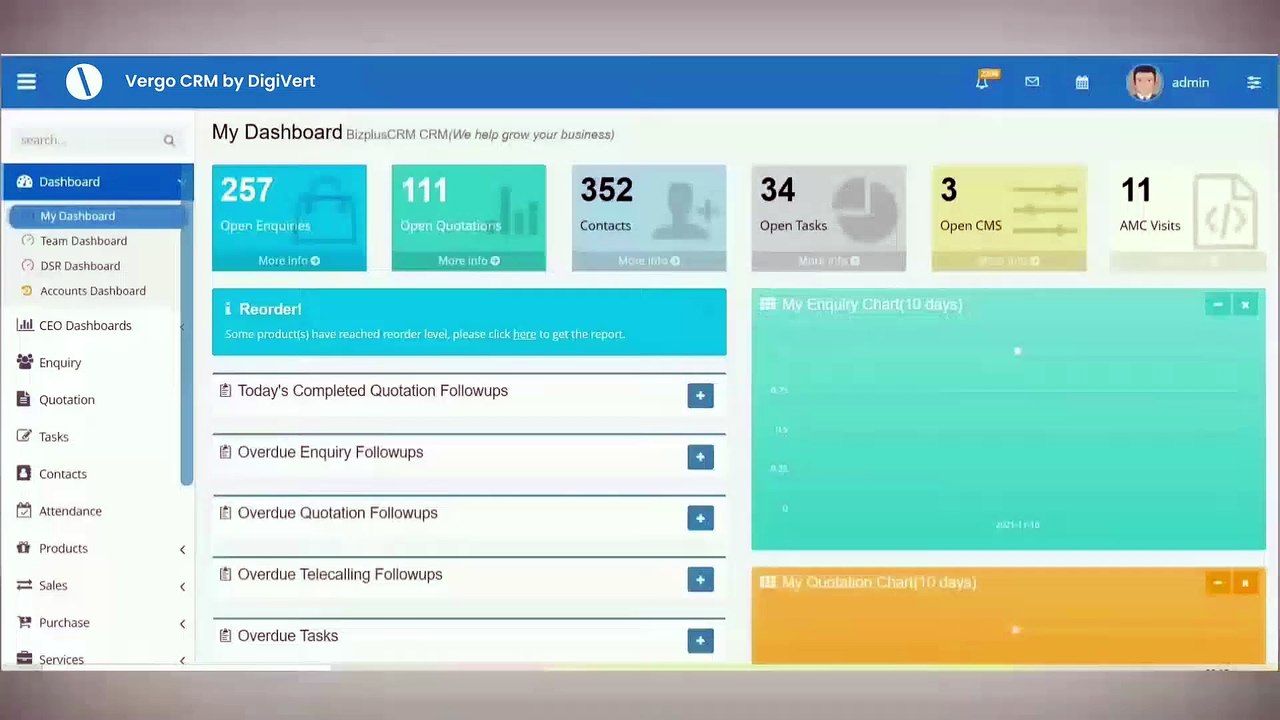Open Tasks from the sidebar

click(54, 437)
